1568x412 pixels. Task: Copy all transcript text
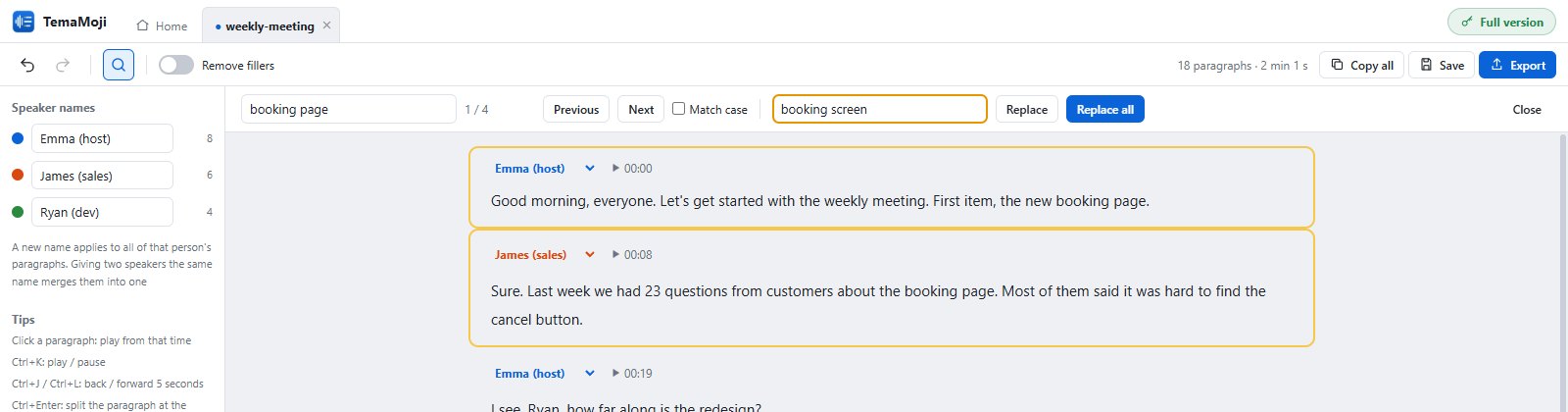click(1362, 65)
